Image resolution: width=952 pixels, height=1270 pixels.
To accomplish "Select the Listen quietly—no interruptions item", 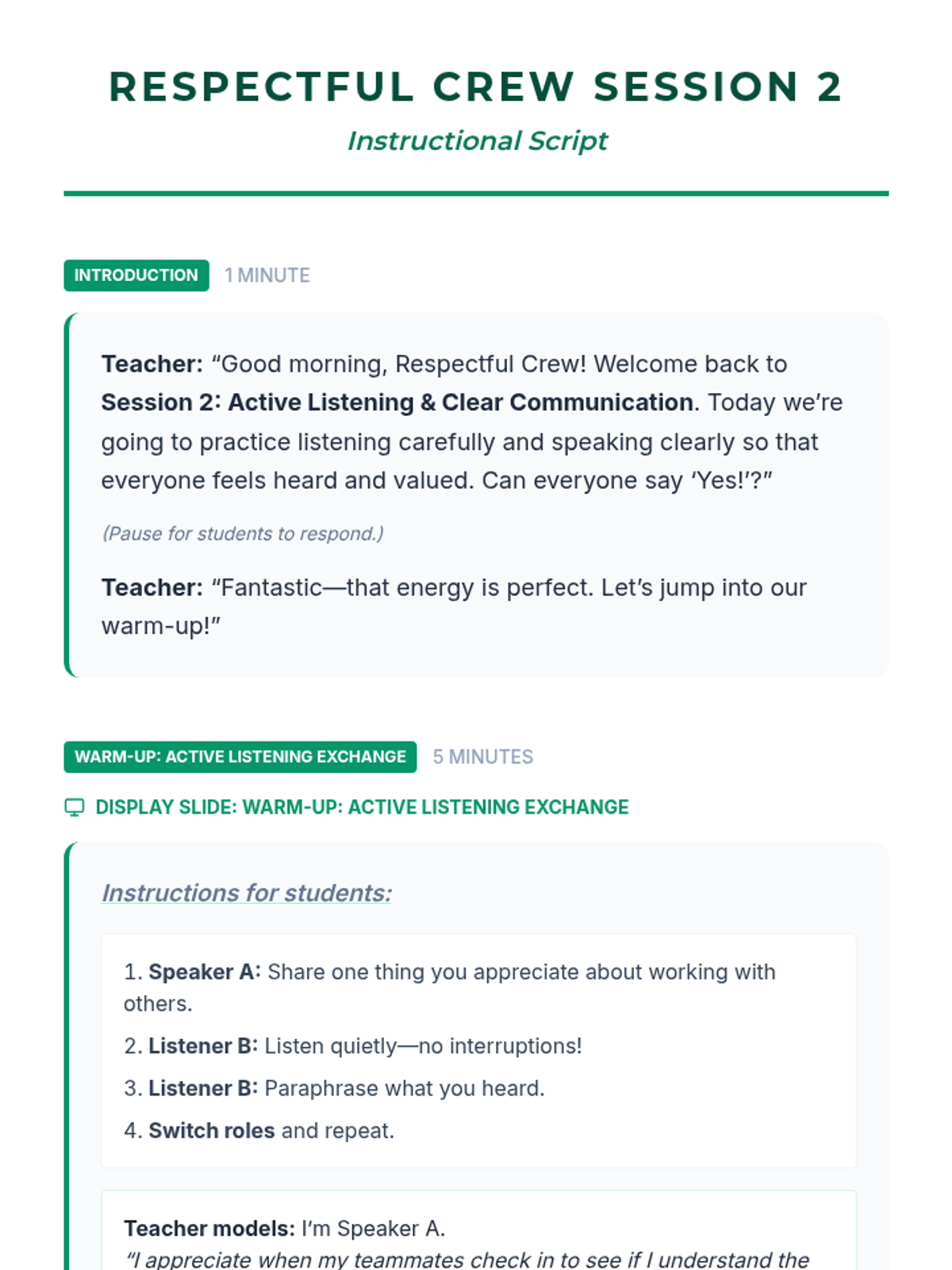I will 353,1046.
